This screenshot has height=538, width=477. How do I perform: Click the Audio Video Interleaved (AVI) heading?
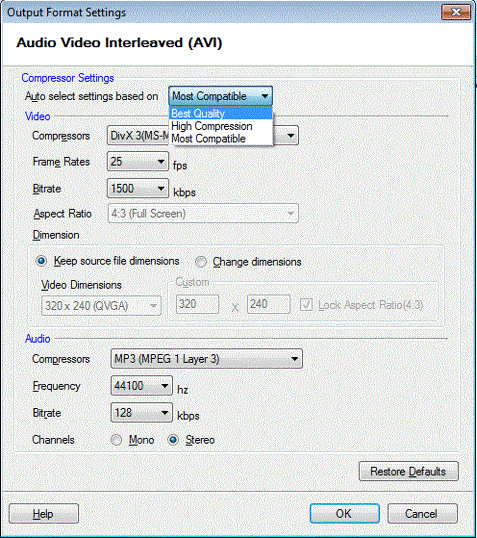pos(119,43)
